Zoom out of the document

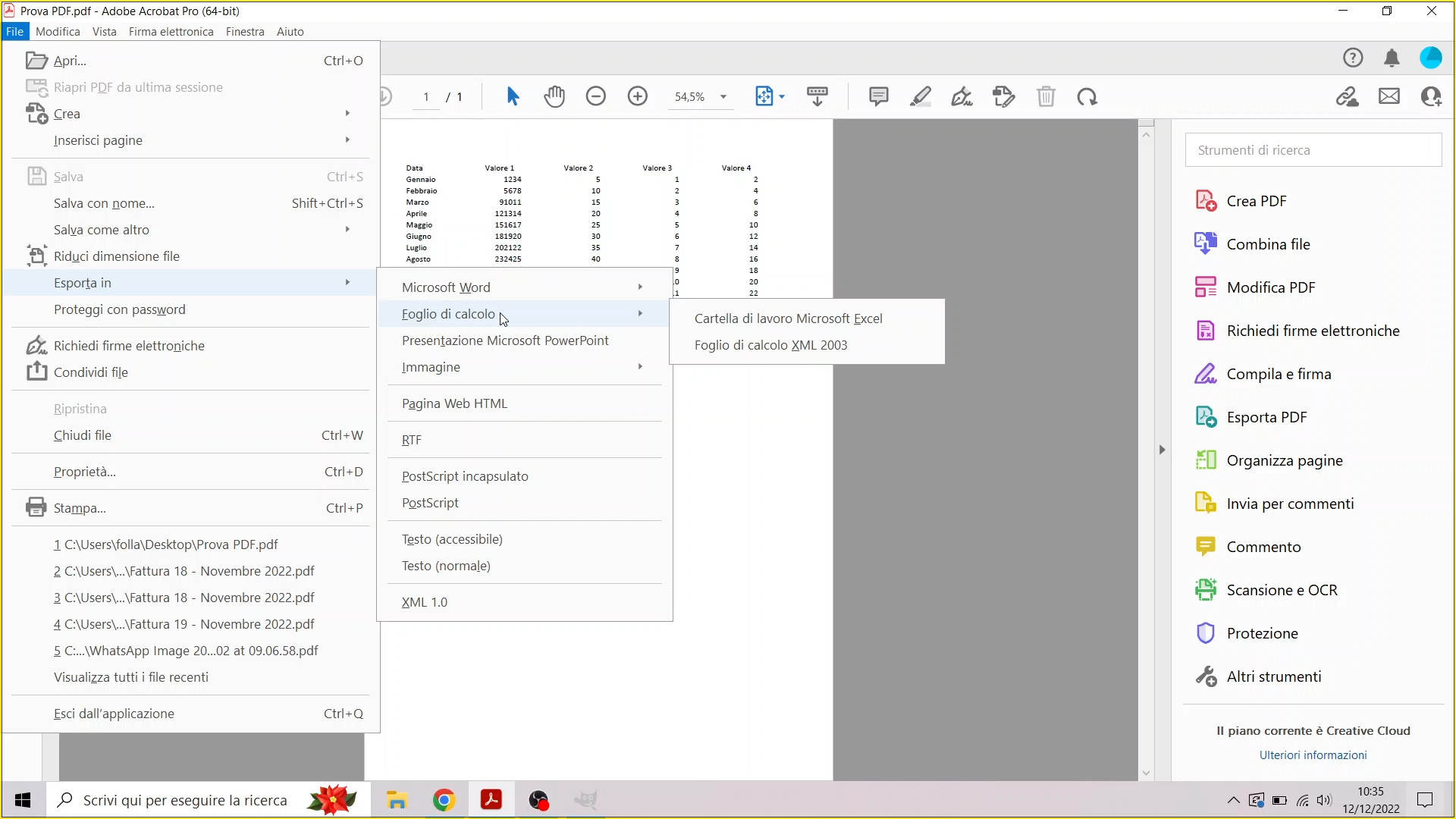[597, 96]
